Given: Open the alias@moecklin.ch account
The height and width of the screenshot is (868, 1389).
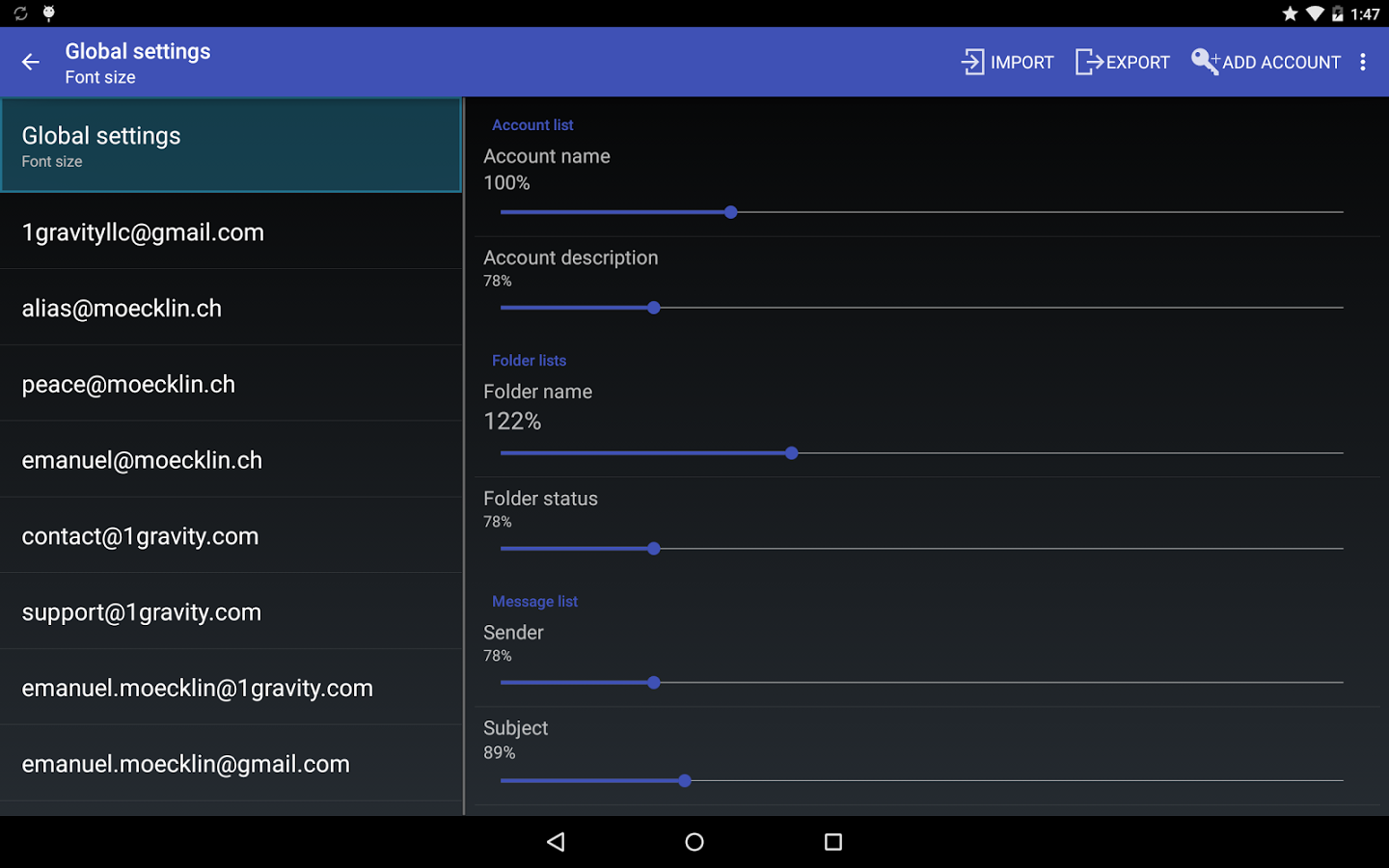Looking at the screenshot, I should point(231,308).
